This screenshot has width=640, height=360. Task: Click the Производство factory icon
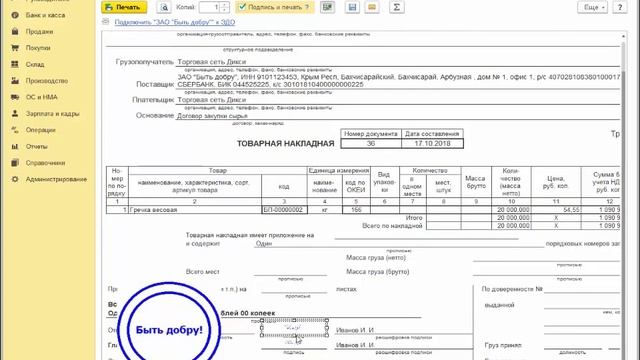(15, 81)
